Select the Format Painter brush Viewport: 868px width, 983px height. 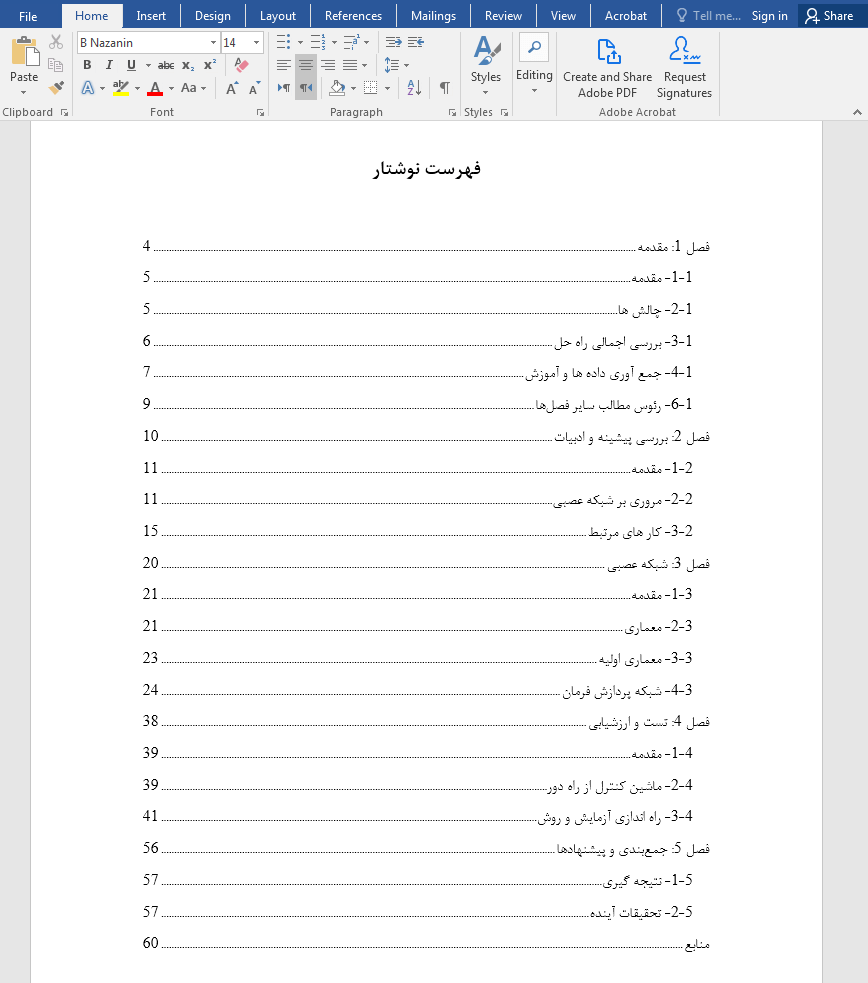click(x=56, y=88)
